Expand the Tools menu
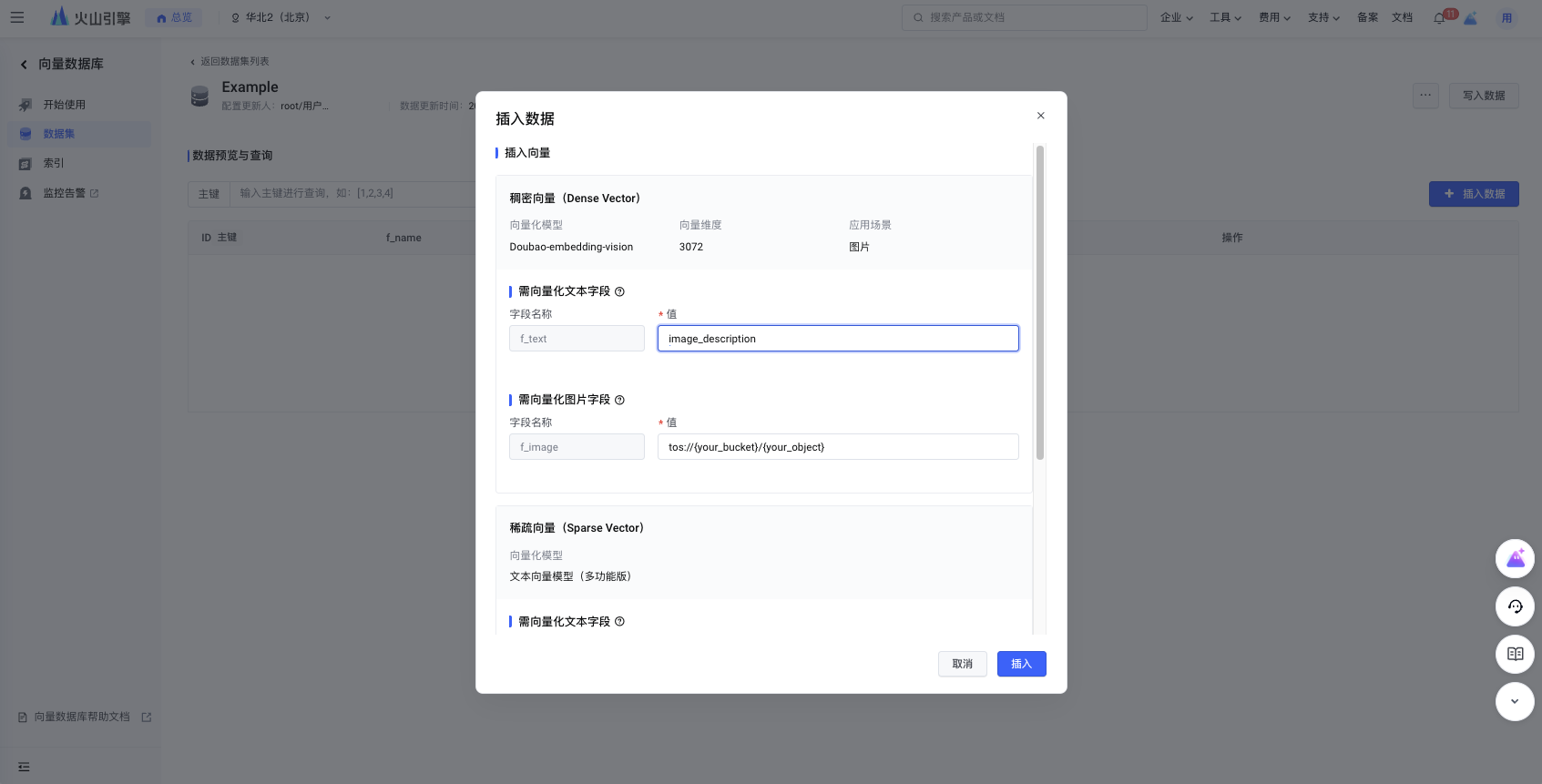The image size is (1542, 784). point(1225,17)
